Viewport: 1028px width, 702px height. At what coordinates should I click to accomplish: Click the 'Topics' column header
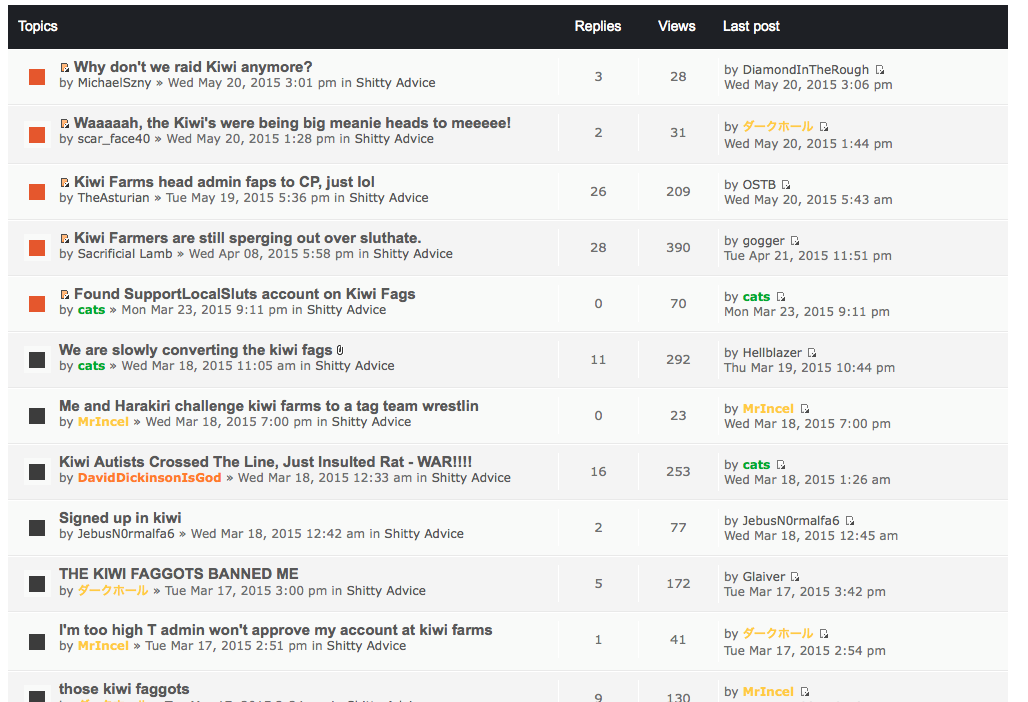(37, 26)
